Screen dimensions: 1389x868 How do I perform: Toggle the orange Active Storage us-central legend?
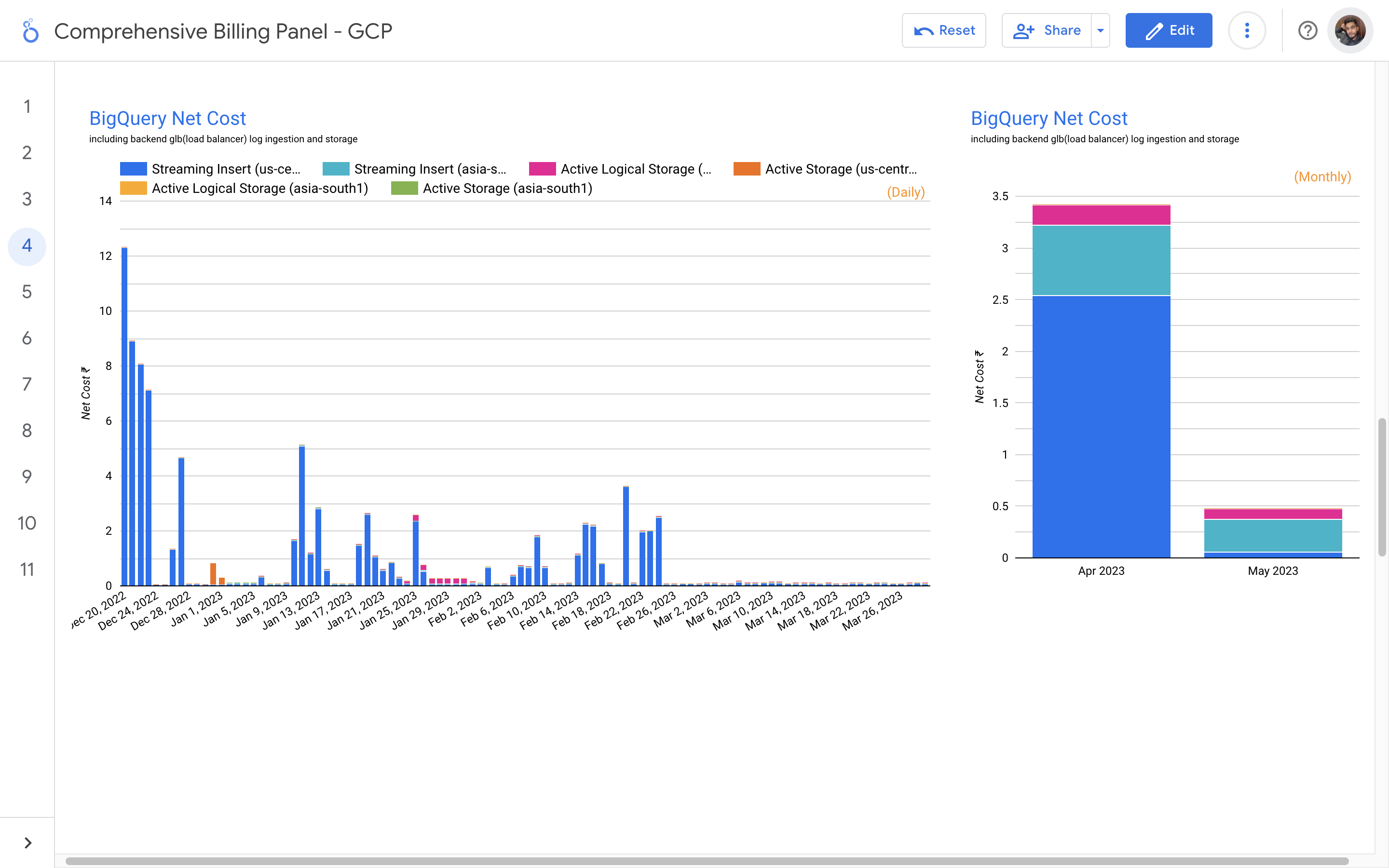click(747, 169)
